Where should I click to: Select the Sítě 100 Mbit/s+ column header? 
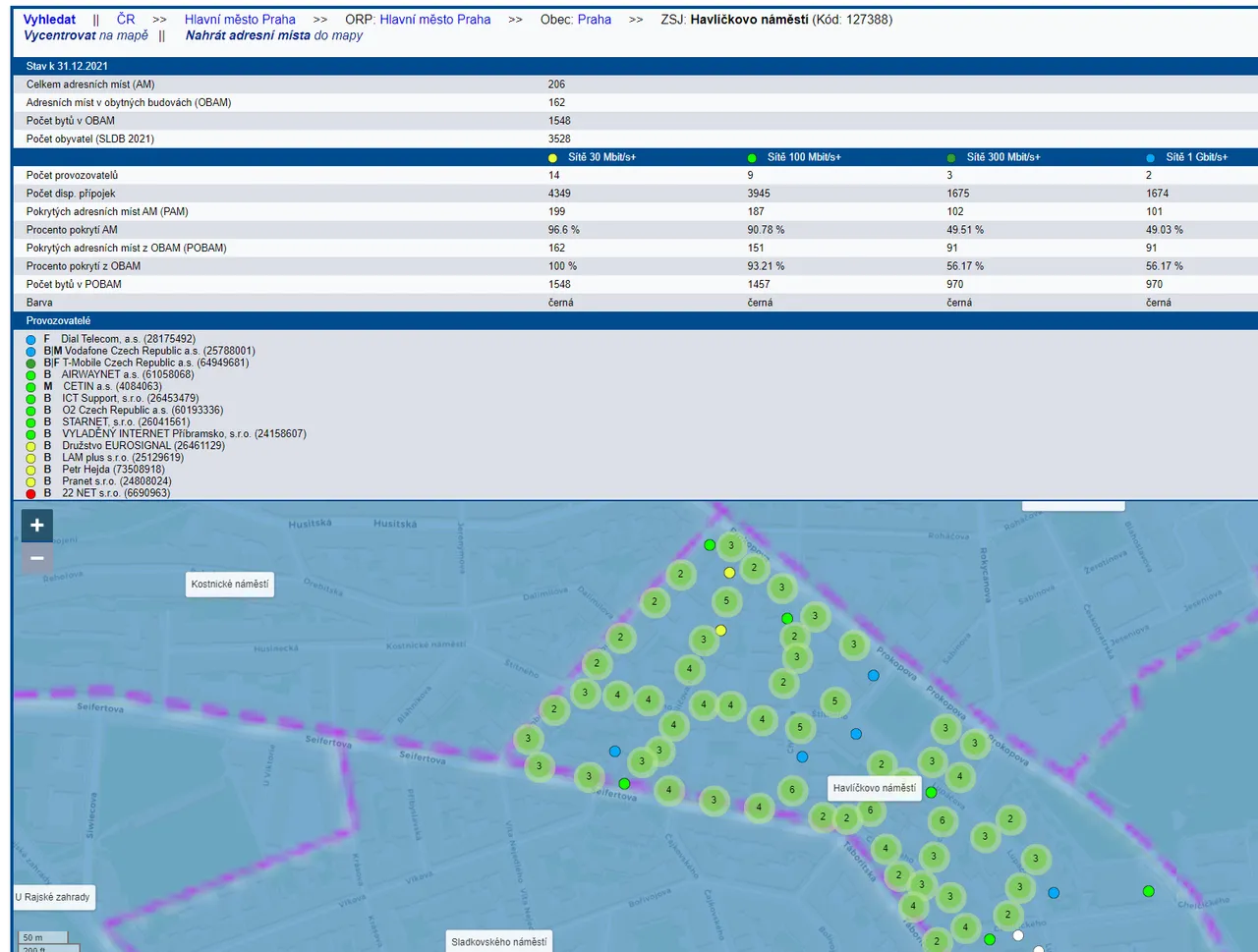click(x=804, y=157)
